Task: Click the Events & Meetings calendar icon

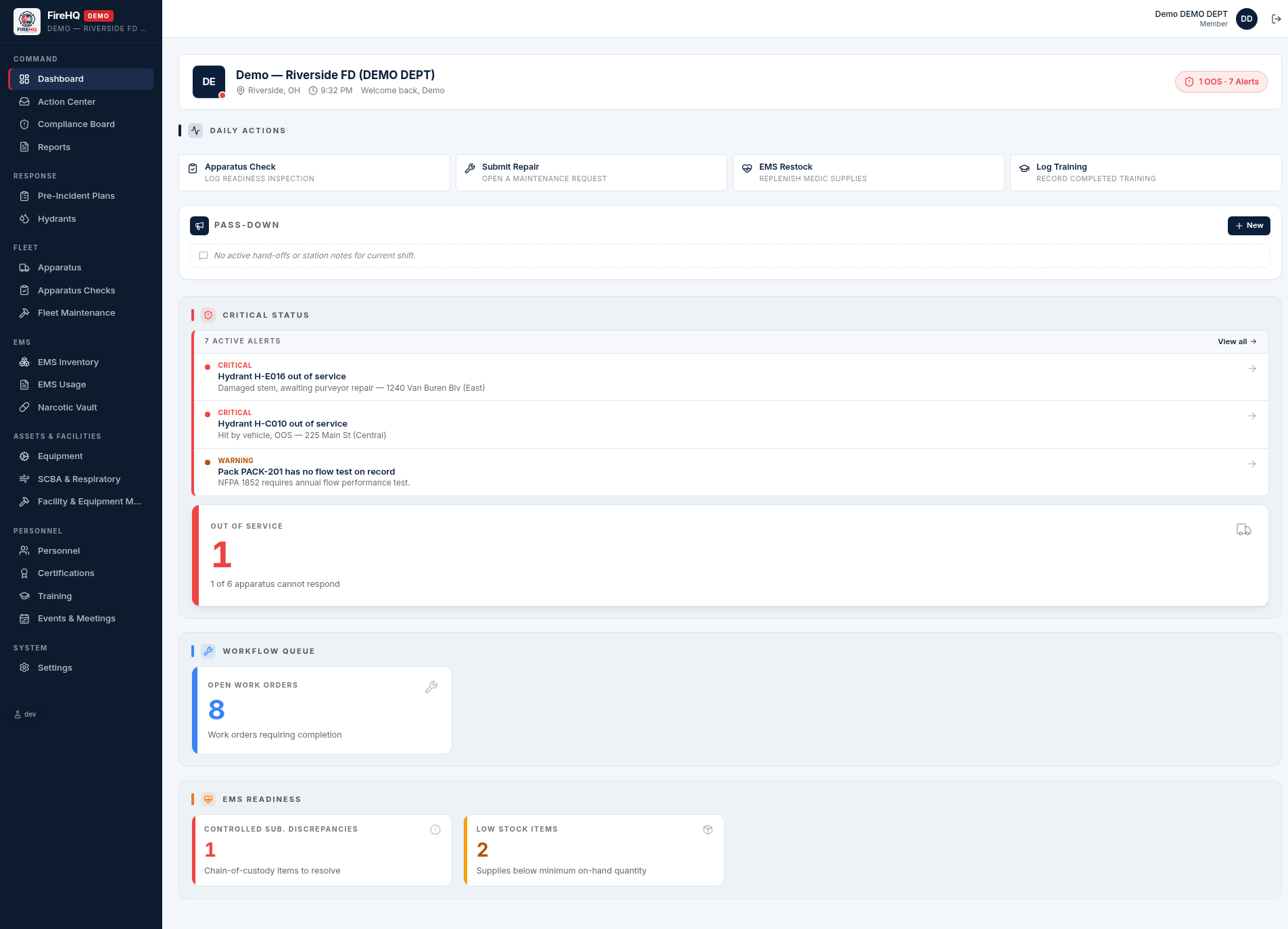Action: tap(24, 619)
